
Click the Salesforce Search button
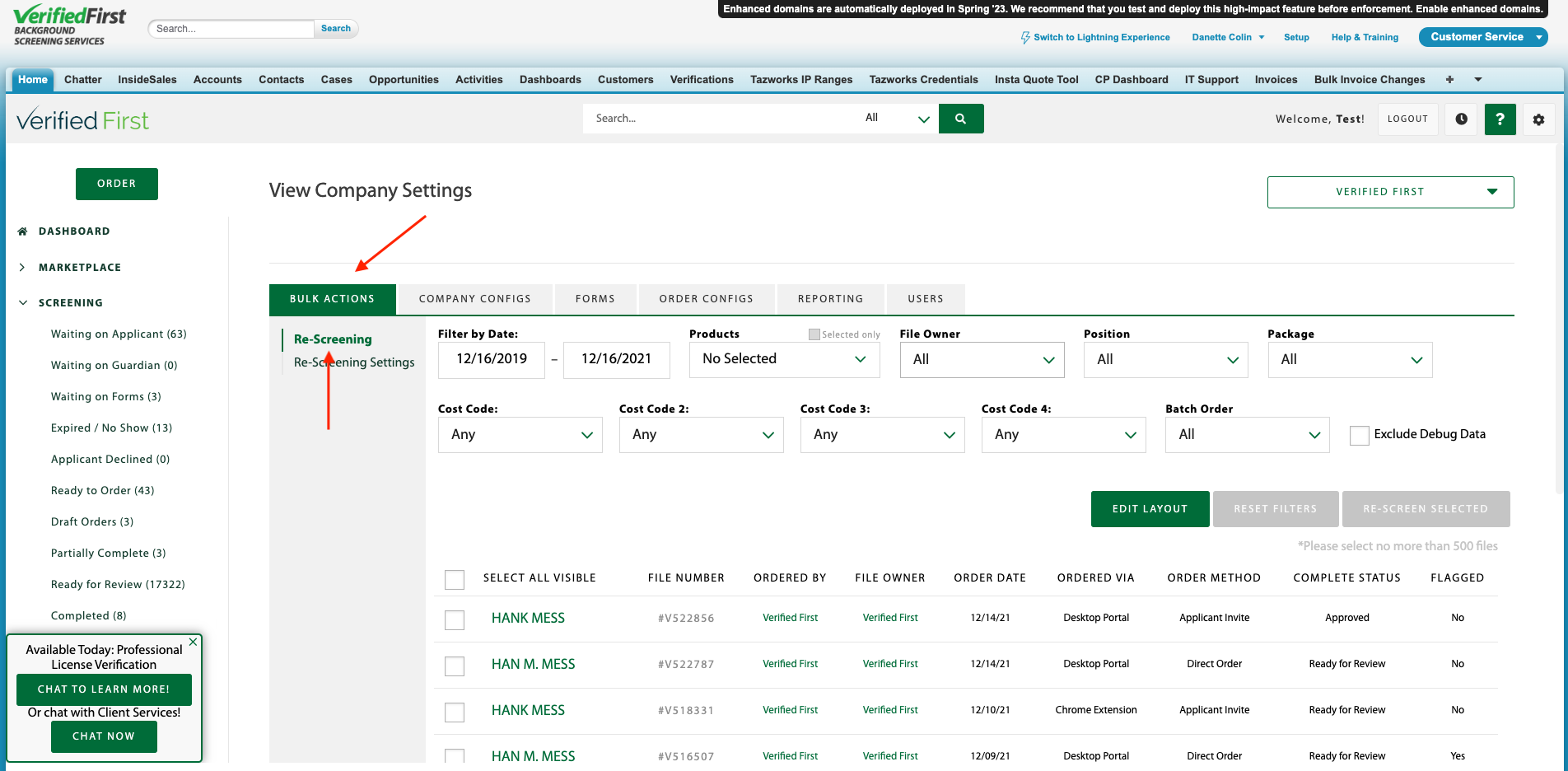336,28
